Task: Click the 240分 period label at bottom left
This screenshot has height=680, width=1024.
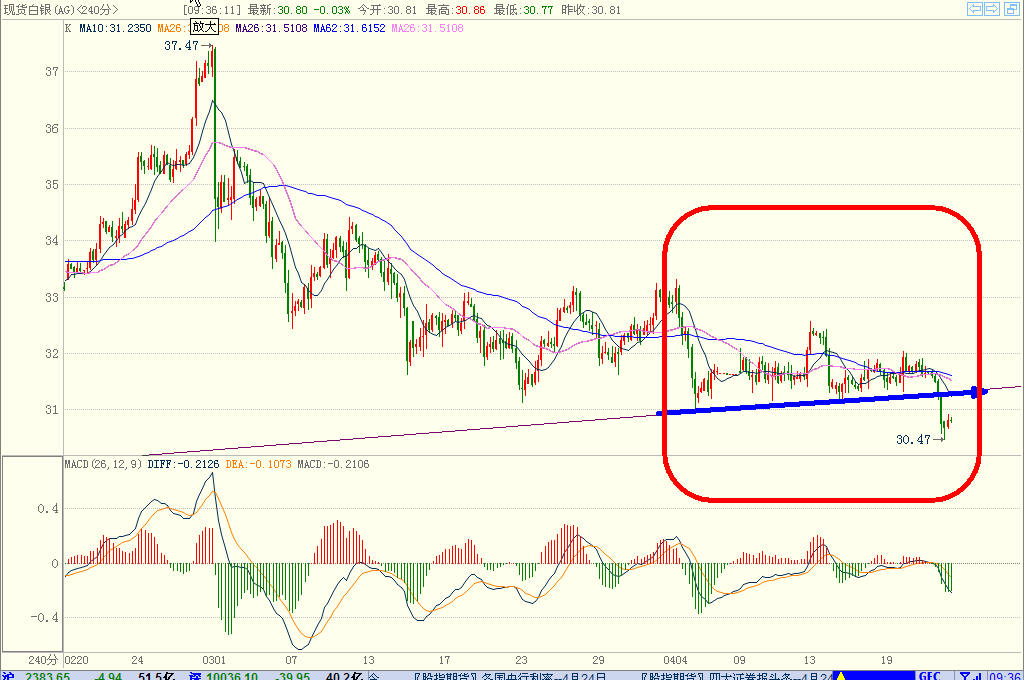Action: point(42,660)
